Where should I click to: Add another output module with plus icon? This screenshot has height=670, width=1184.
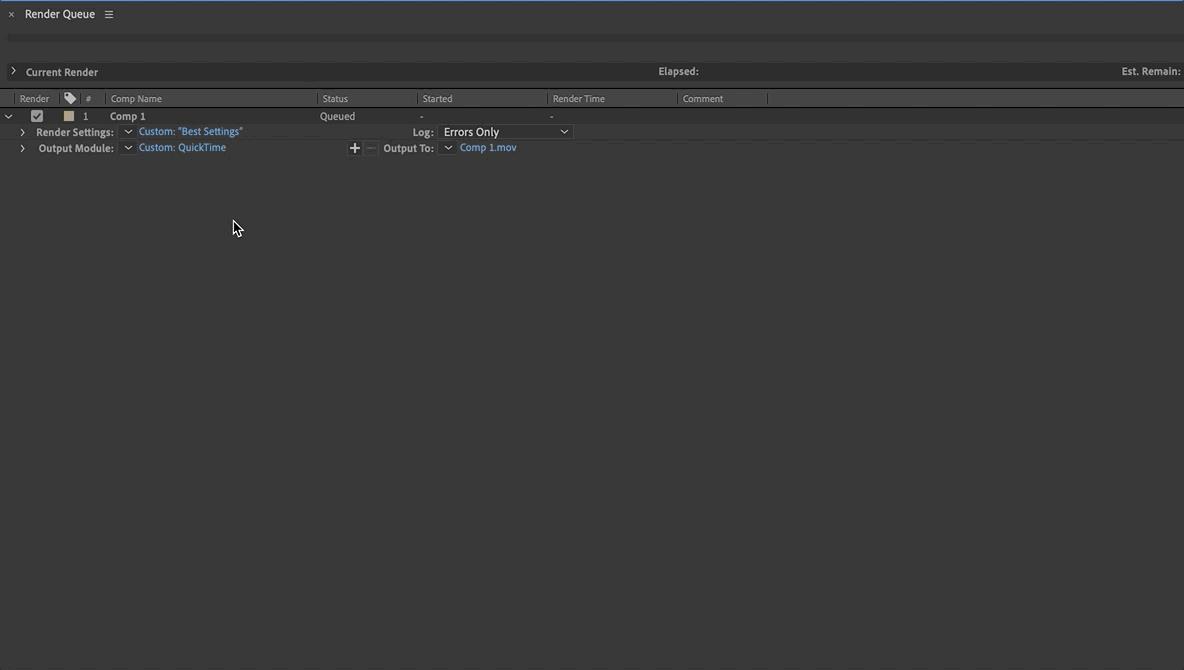click(354, 148)
